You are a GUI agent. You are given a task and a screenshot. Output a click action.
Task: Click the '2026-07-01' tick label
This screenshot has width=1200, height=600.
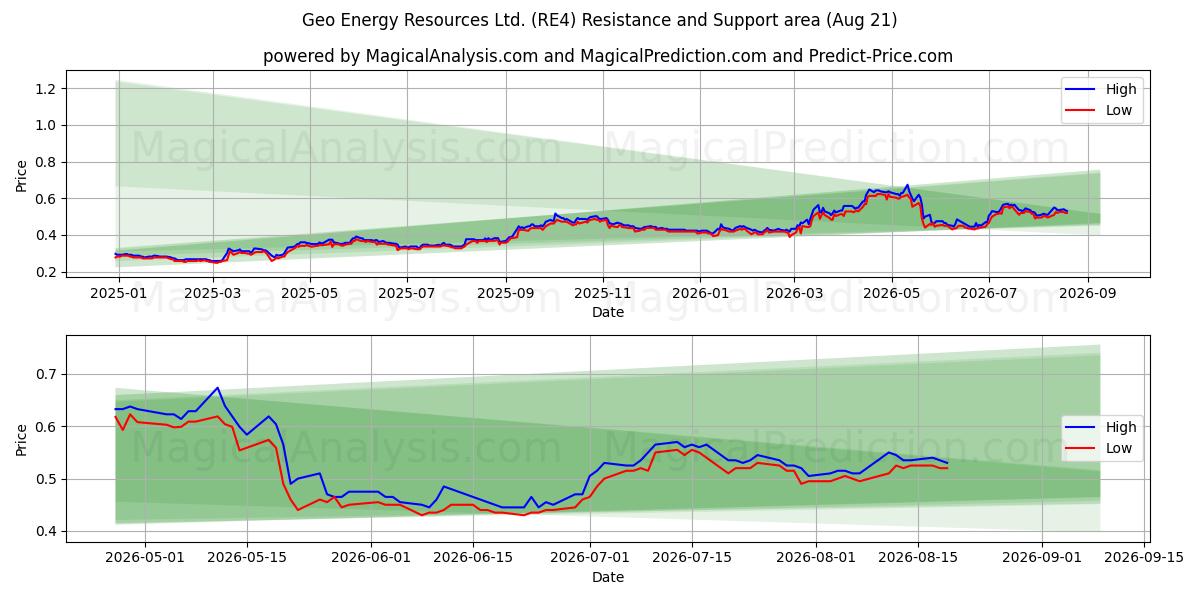point(590,558)
